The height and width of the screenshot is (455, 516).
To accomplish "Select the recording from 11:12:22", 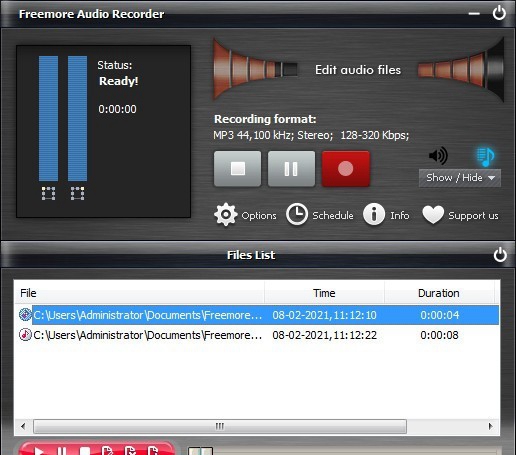I will (x=257, y=335).
